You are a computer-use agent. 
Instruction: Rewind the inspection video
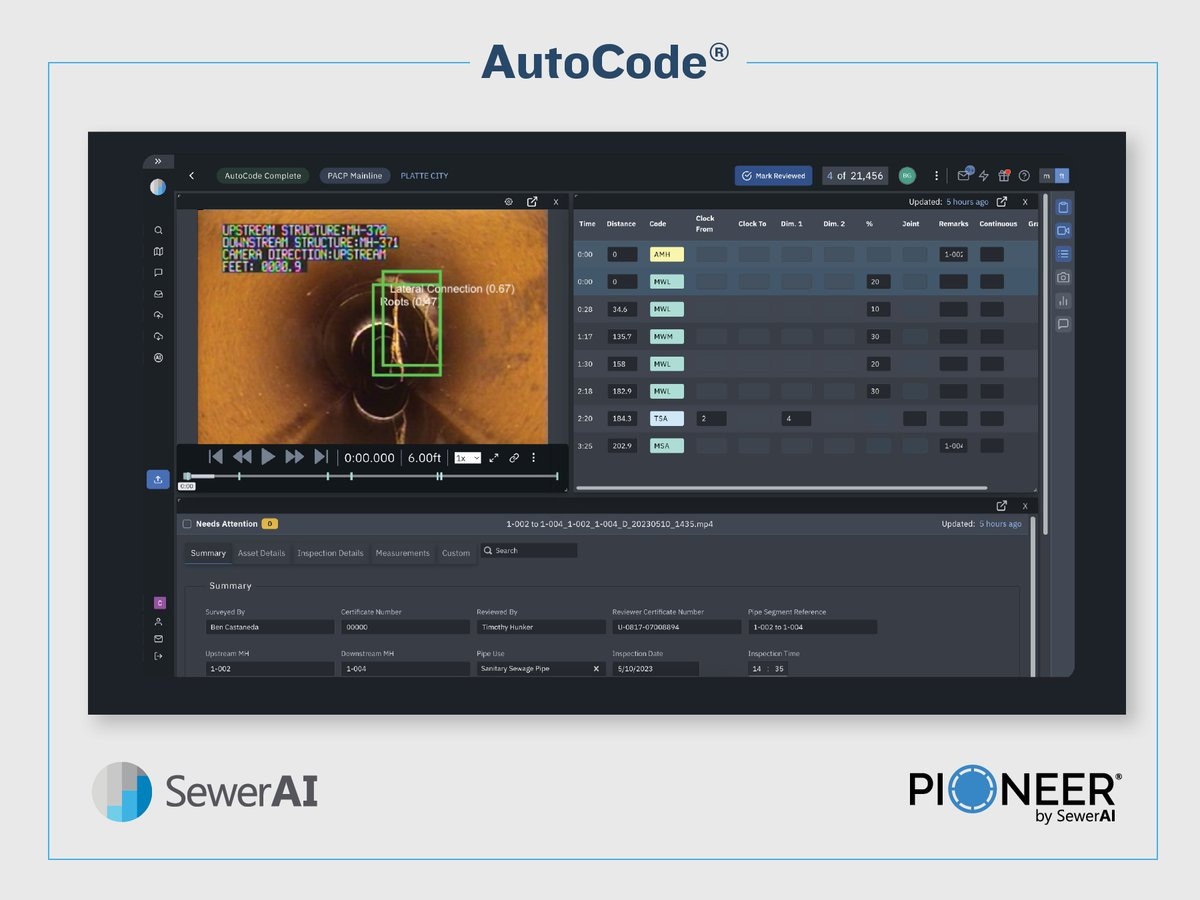click(242, 457)
